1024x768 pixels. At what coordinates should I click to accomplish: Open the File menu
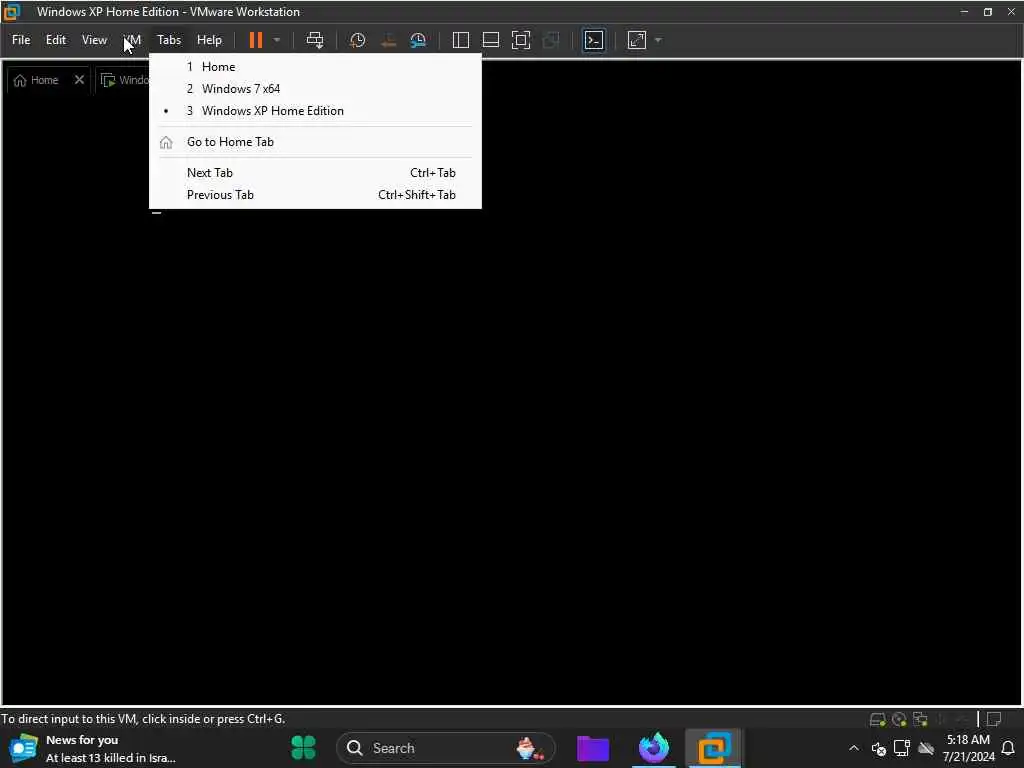click(21, 40)
